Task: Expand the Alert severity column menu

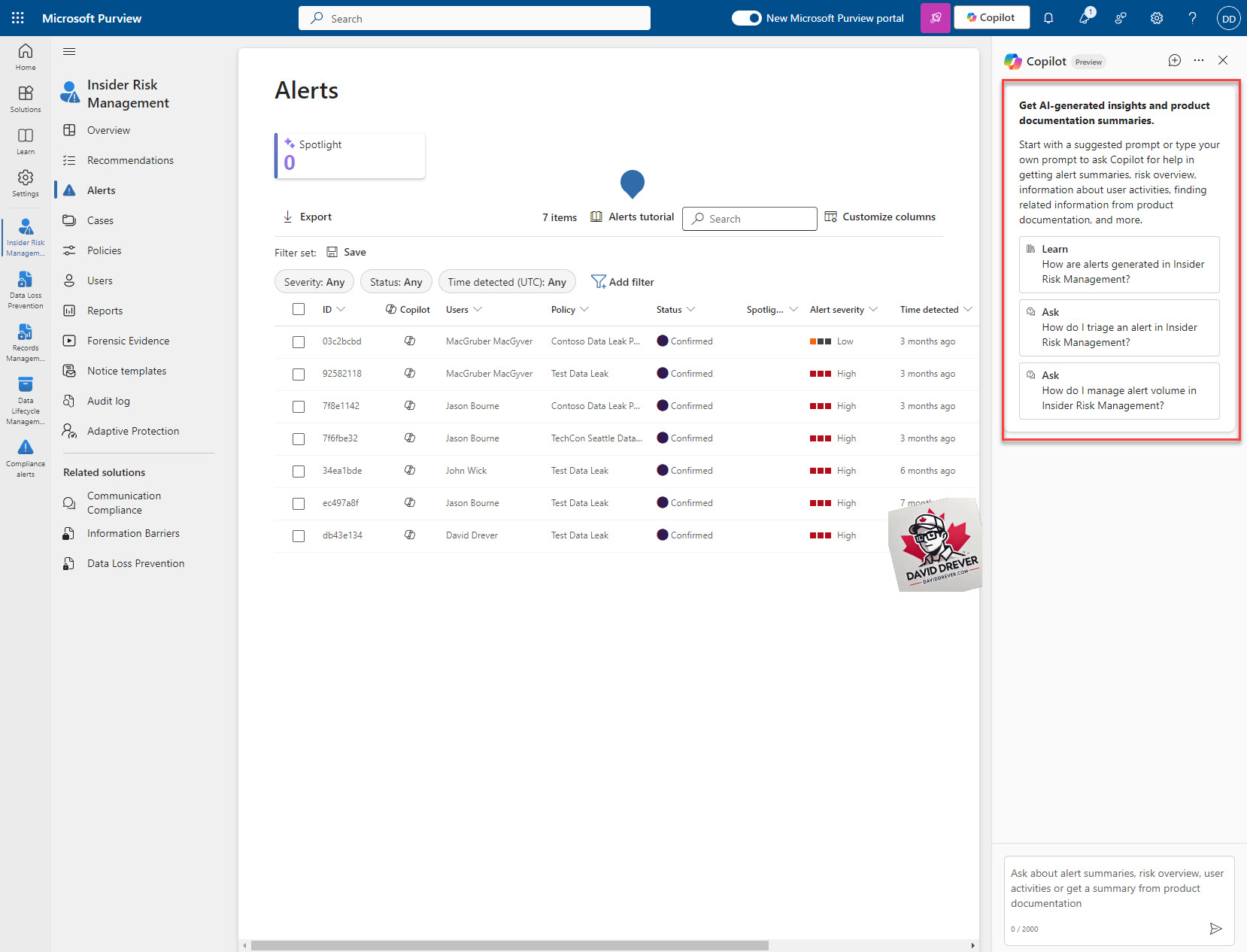Action: 873,309
